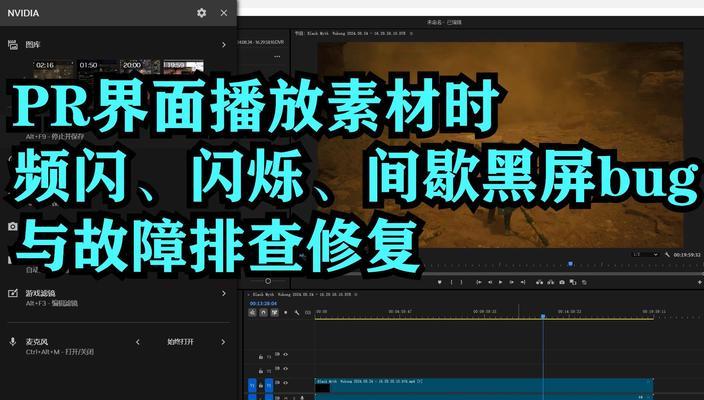Toggle timeline Snap magnet button
The height and width of the screenshot is (400, 704).
tap(264, 312)
